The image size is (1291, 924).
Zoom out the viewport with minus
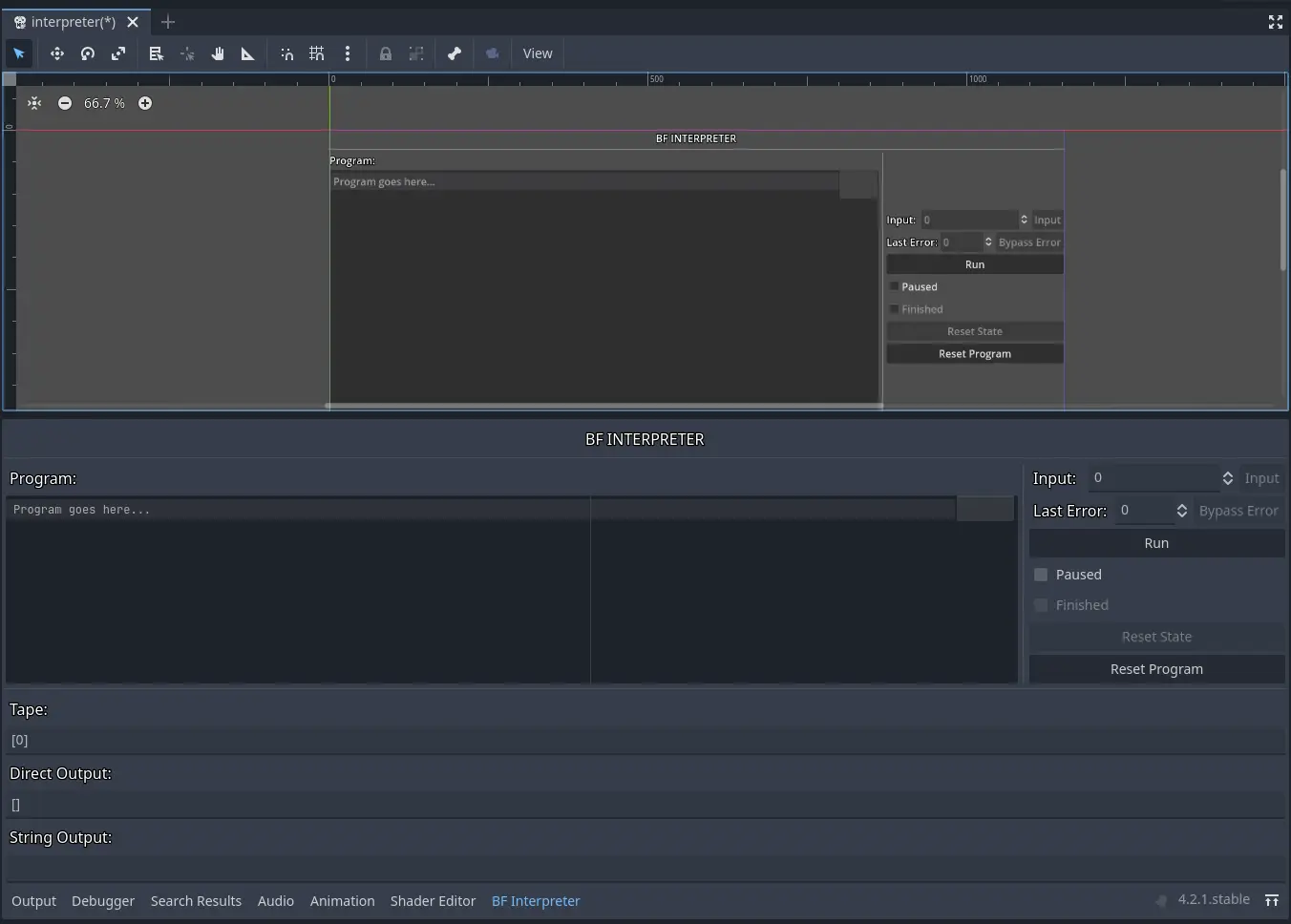pyautogui.click(x=65, y=103)
